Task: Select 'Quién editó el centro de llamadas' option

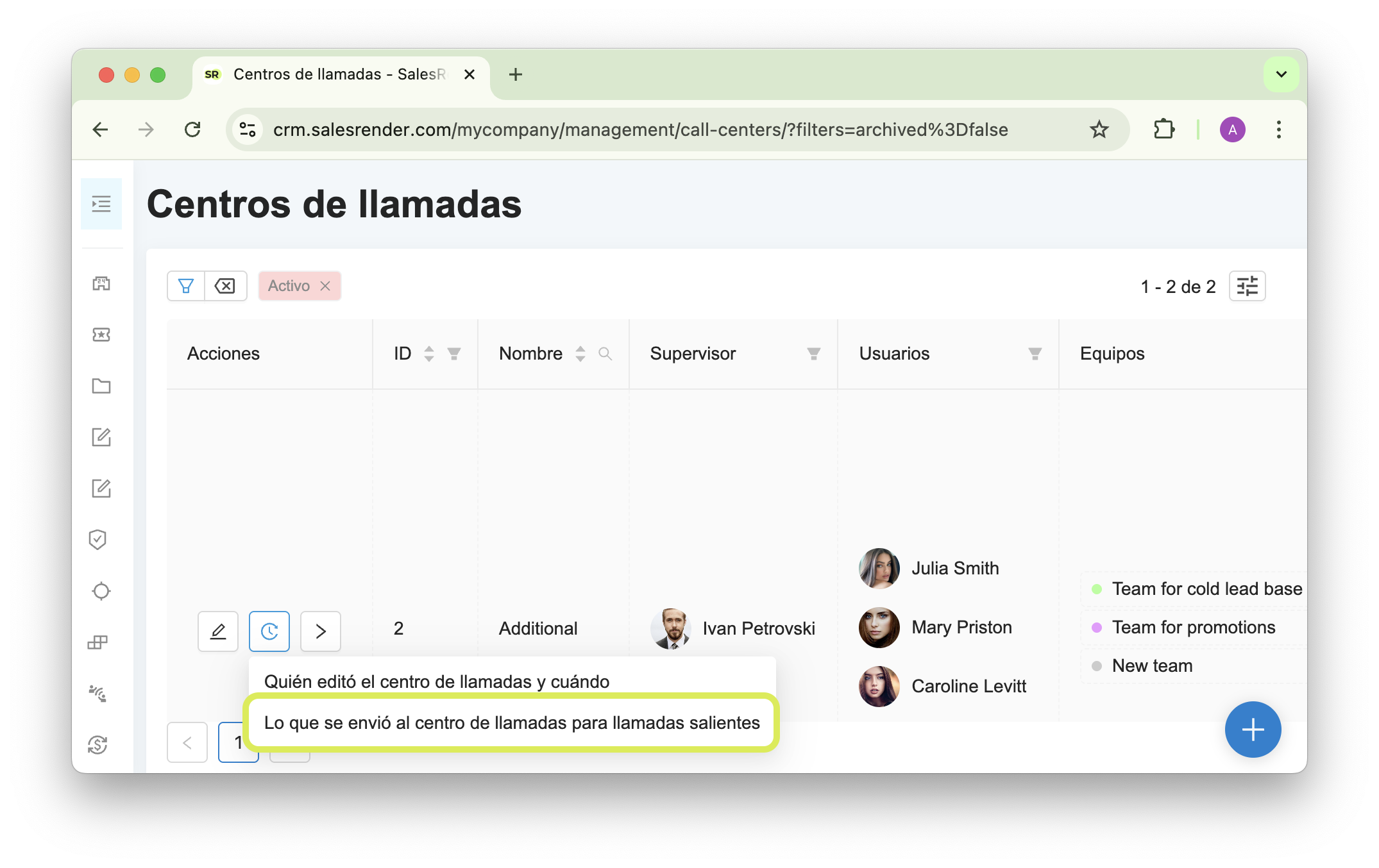Action: coord(436,681)
